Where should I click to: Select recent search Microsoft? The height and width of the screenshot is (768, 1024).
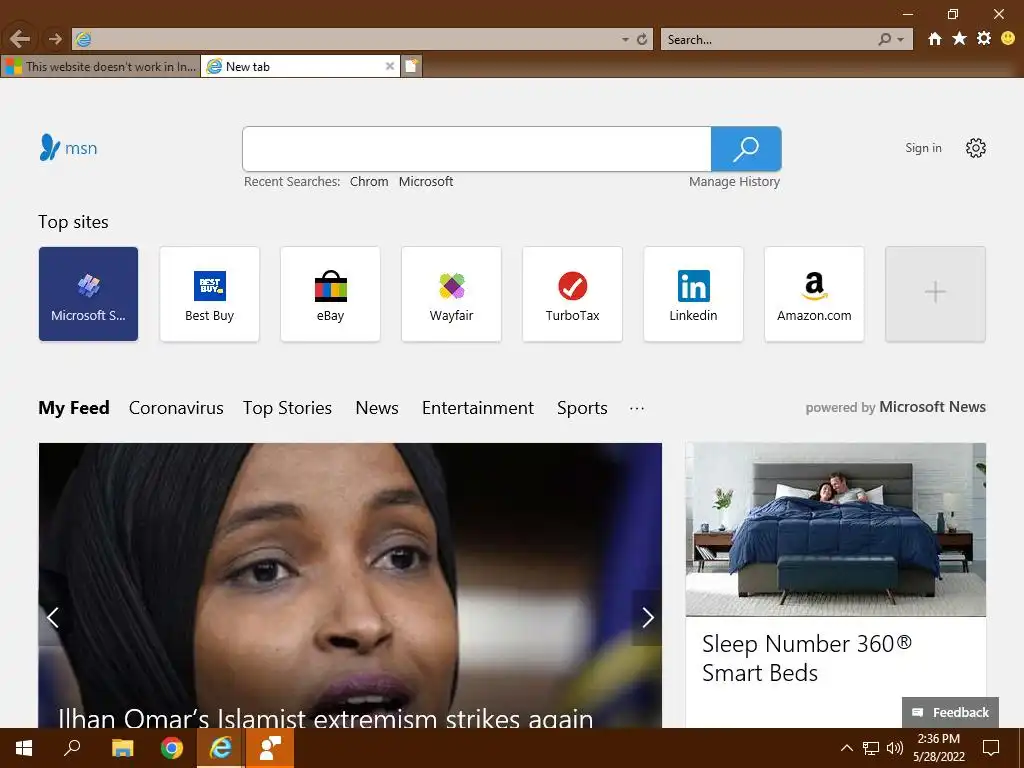[x=426, y=182]
